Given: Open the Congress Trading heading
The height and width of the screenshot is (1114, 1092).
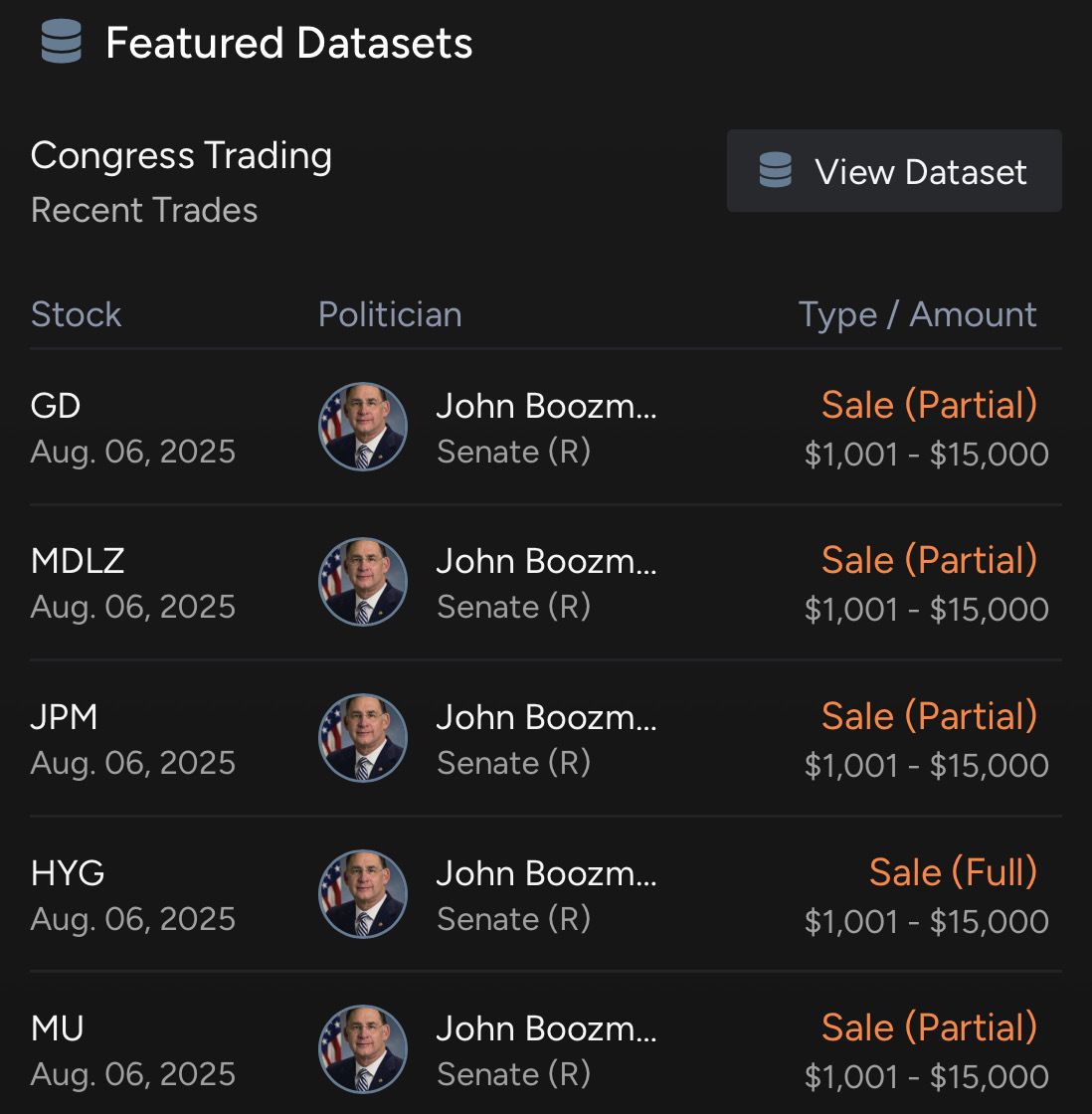Looking at the screenshot, I should click(181, 156).
